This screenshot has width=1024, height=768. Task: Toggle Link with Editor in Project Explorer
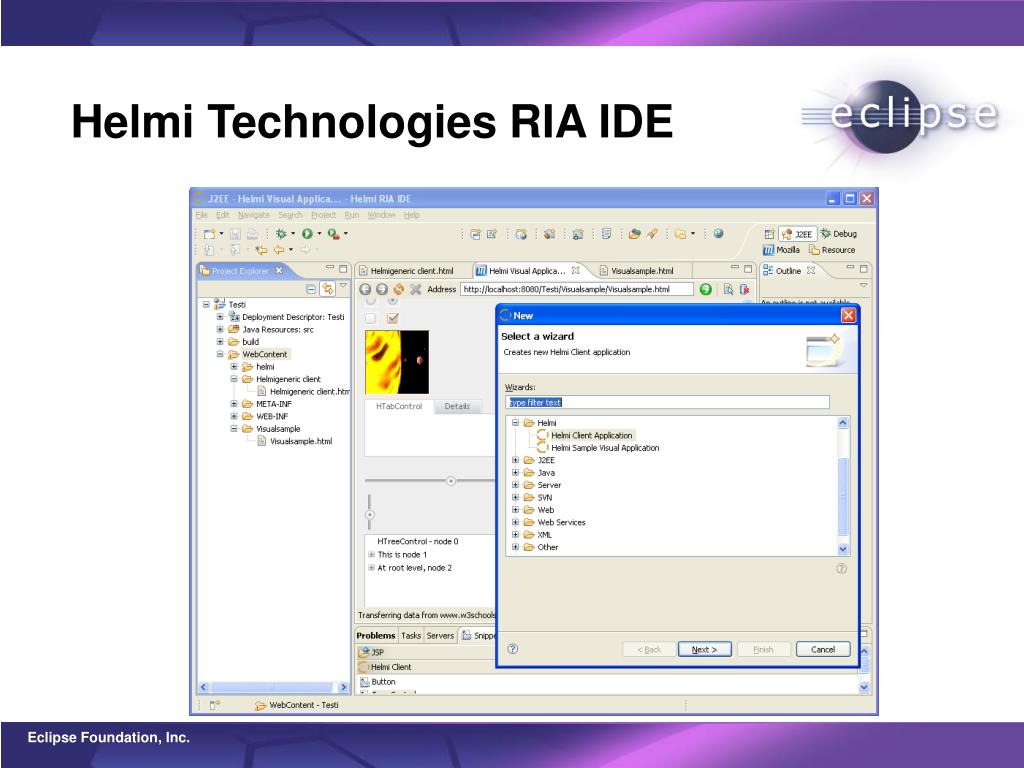327,289
